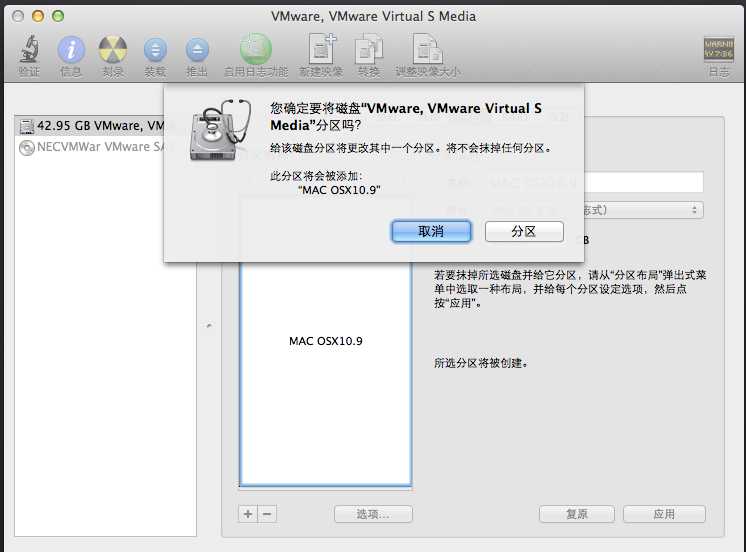Remove a partition with the minus button
This screenshot has width=746, height=552.
[267, 514]
